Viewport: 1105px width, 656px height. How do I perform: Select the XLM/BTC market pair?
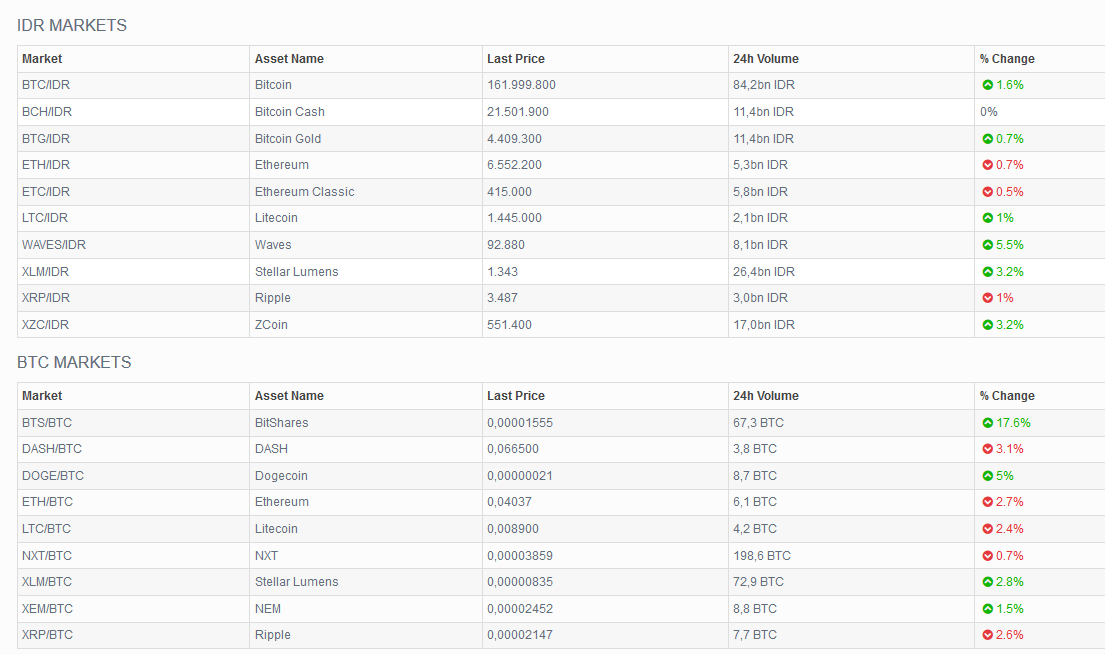47,582
